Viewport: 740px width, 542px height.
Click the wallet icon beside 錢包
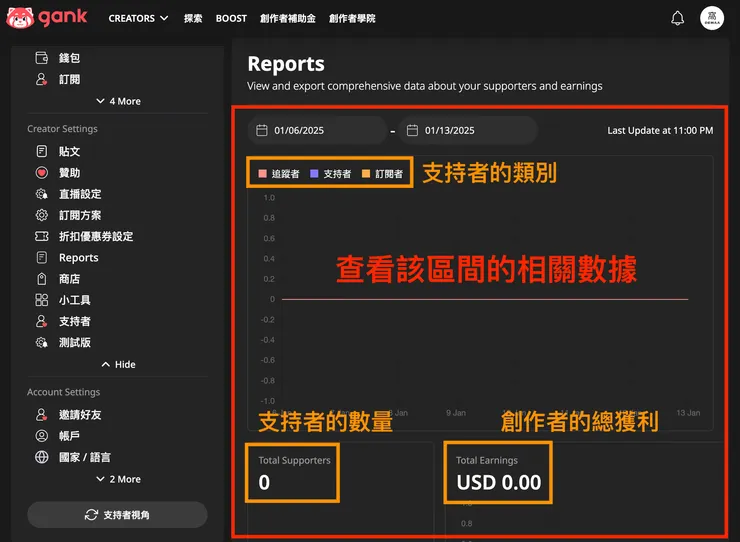point(42,58)
